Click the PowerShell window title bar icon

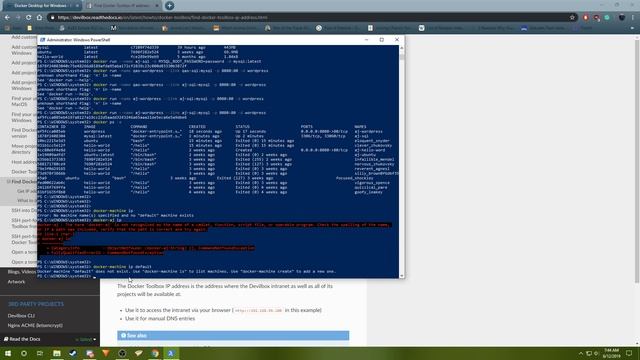tap(42, 40)
